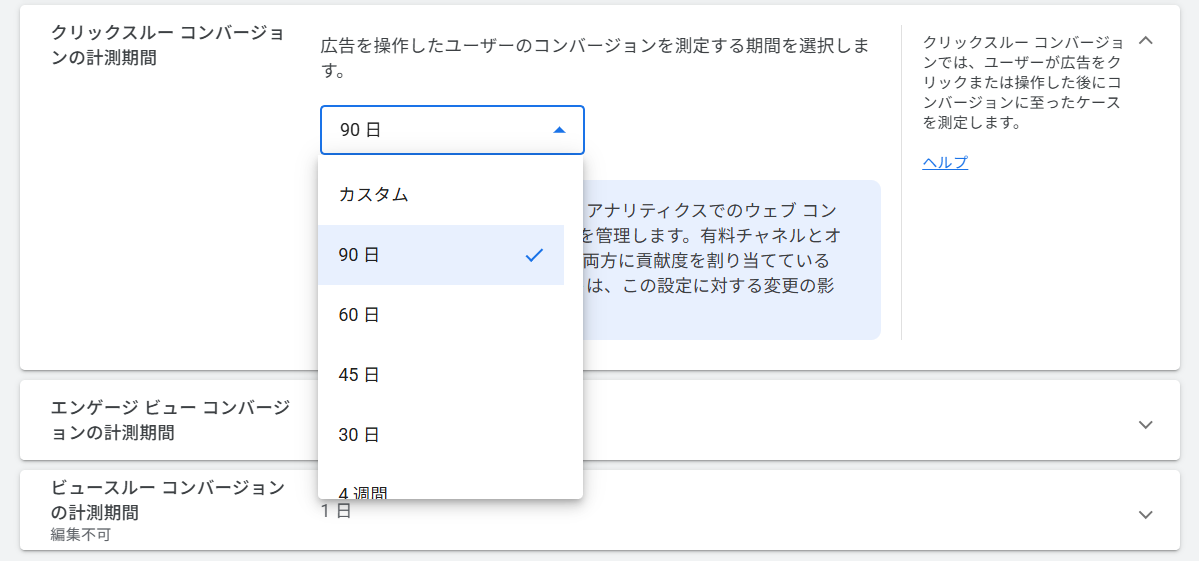Click the dropdown's blue arrow indicator
The width and height of the screenshot is (1199, 561).
(559, 130)
